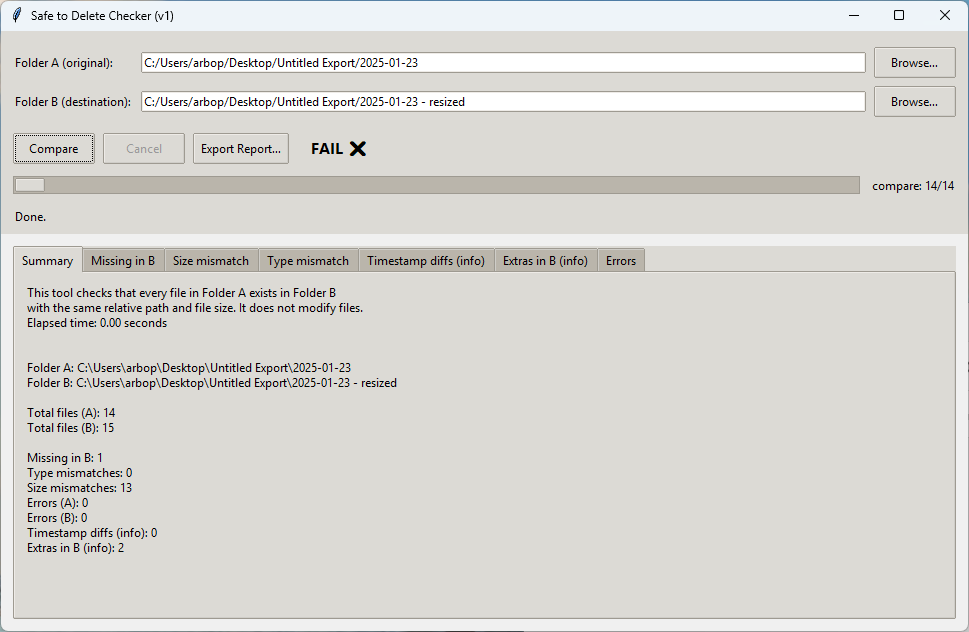This screenshot has height=632, width=969.
Task: Switch to the Errors tab
Action: coord(620,260)
